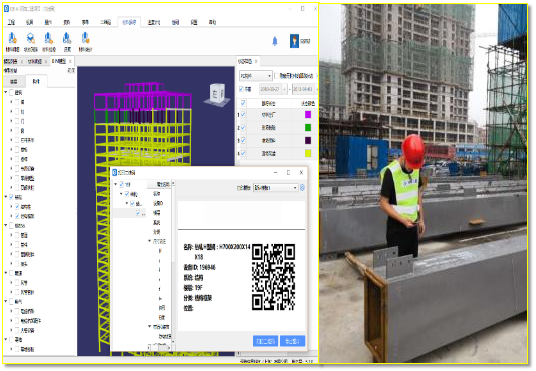The height and width of the screenshot is (371, 536).
Task: Uncheck the row 1 checkbox in status table
Action: click(243, 115)
